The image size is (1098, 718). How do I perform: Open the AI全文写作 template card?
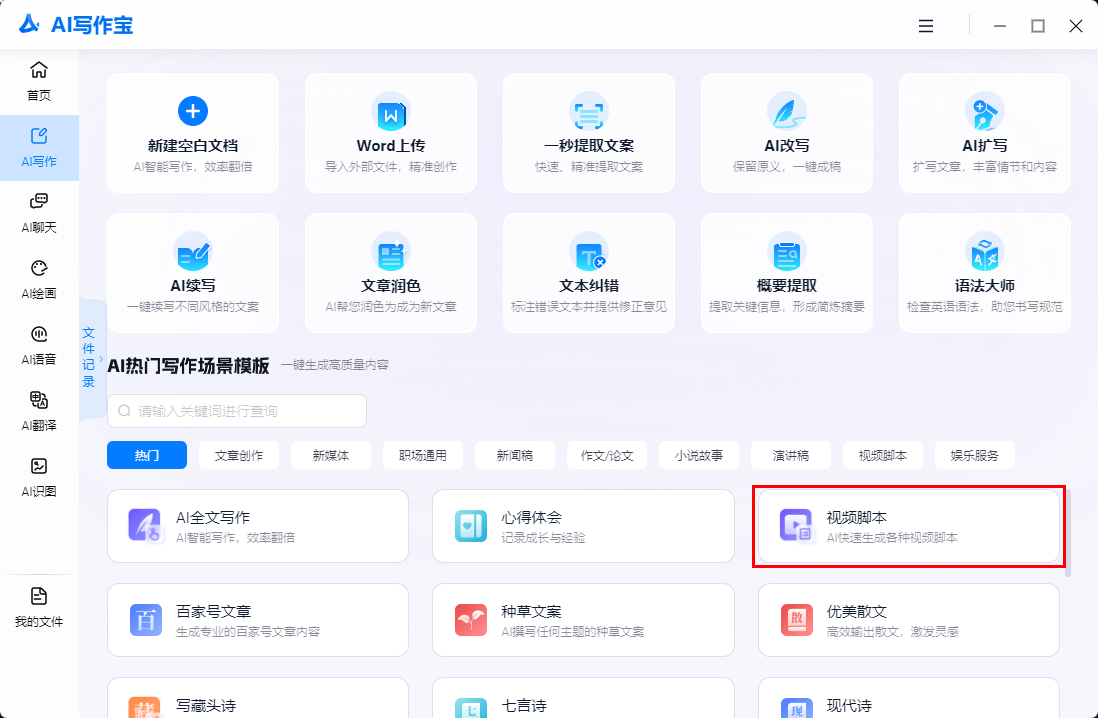258,526
